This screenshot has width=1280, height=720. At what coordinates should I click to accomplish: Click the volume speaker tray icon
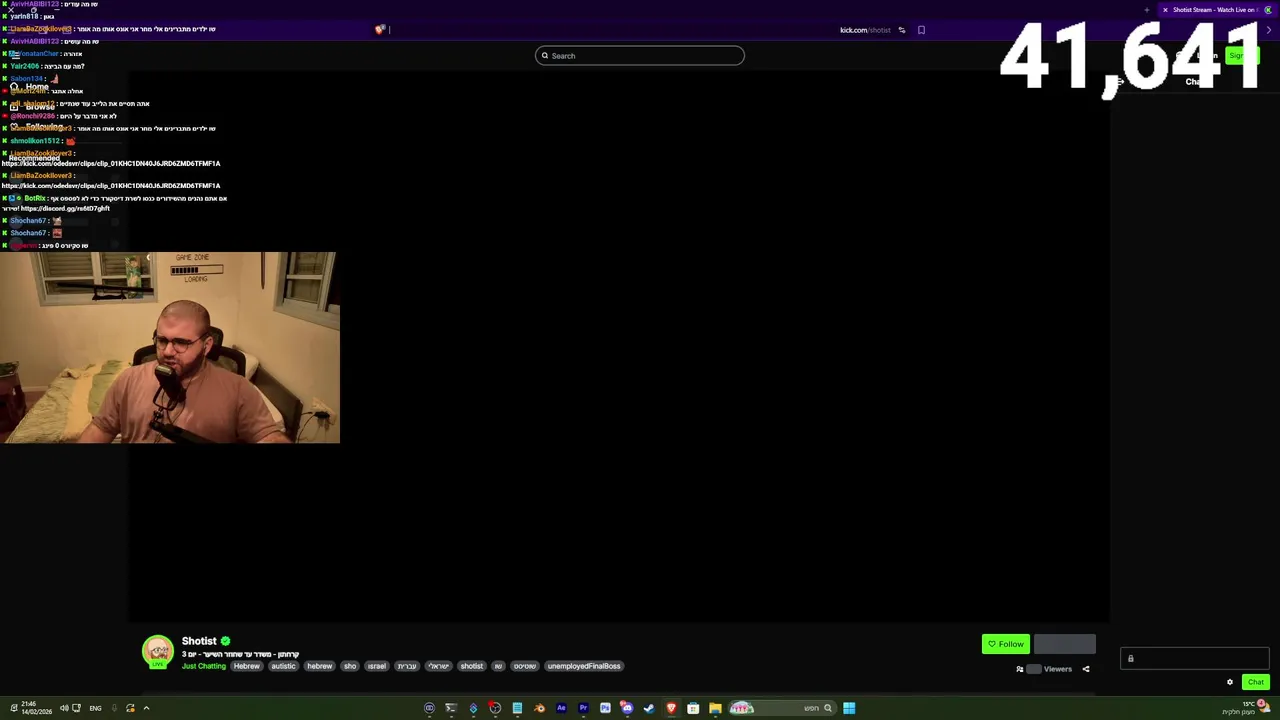[x=64, y=708]
